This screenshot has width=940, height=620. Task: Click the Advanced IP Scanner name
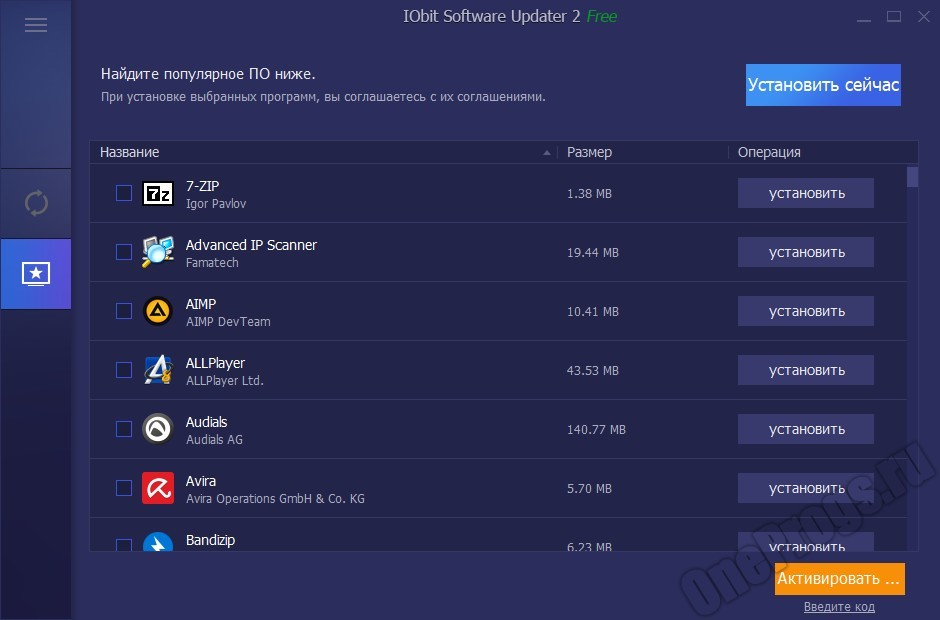tap(251, 245)
